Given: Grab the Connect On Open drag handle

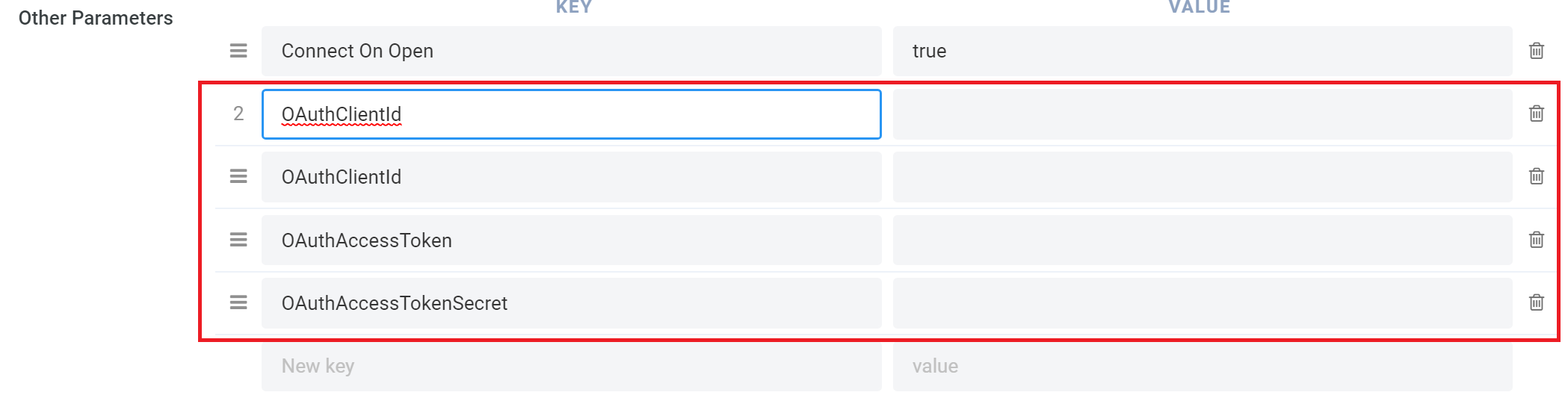Looking at the screenshot, I should pyautogui.click(x=238, y=51).
